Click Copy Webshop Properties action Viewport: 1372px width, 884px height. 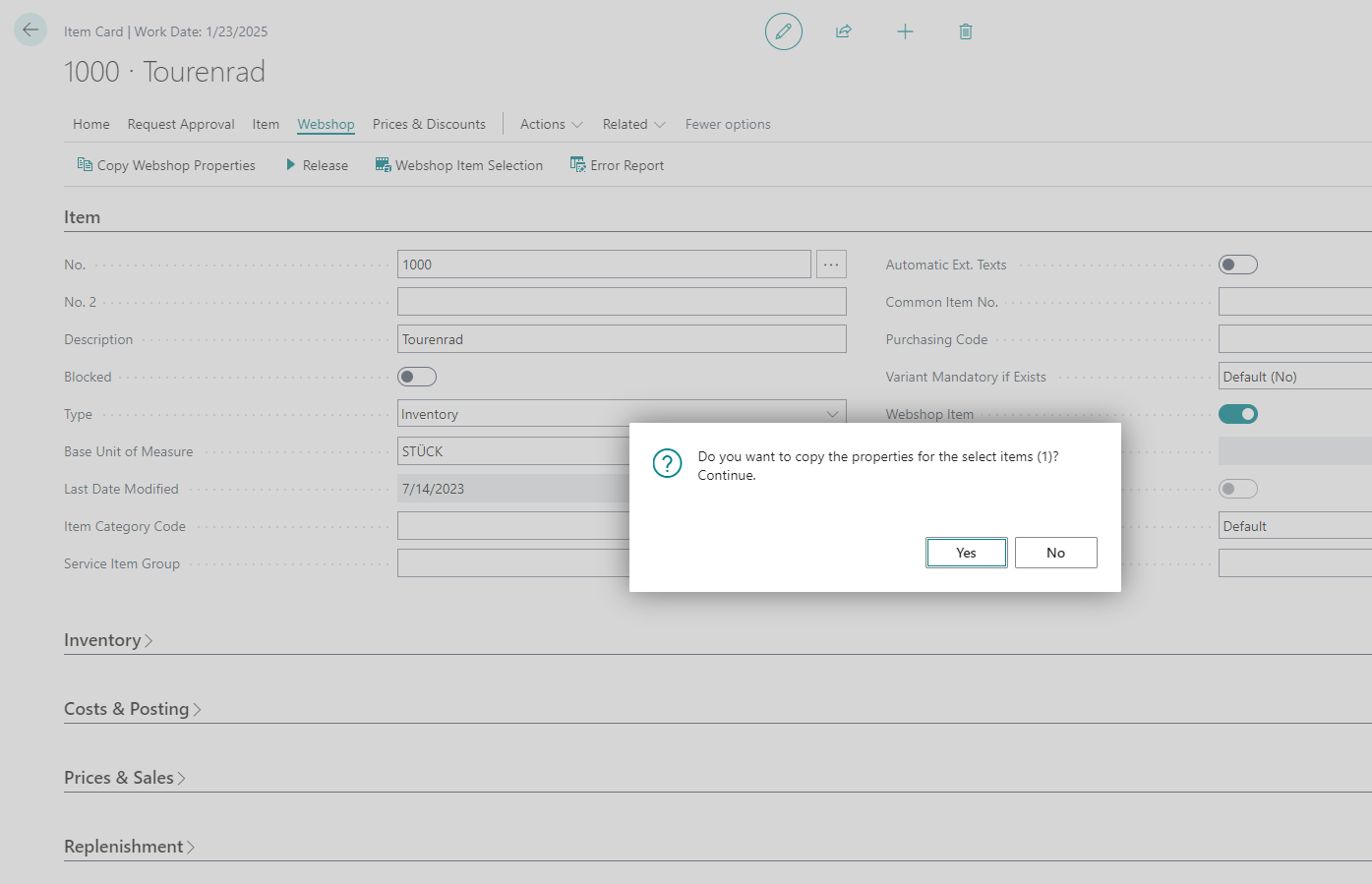point(166,165)
